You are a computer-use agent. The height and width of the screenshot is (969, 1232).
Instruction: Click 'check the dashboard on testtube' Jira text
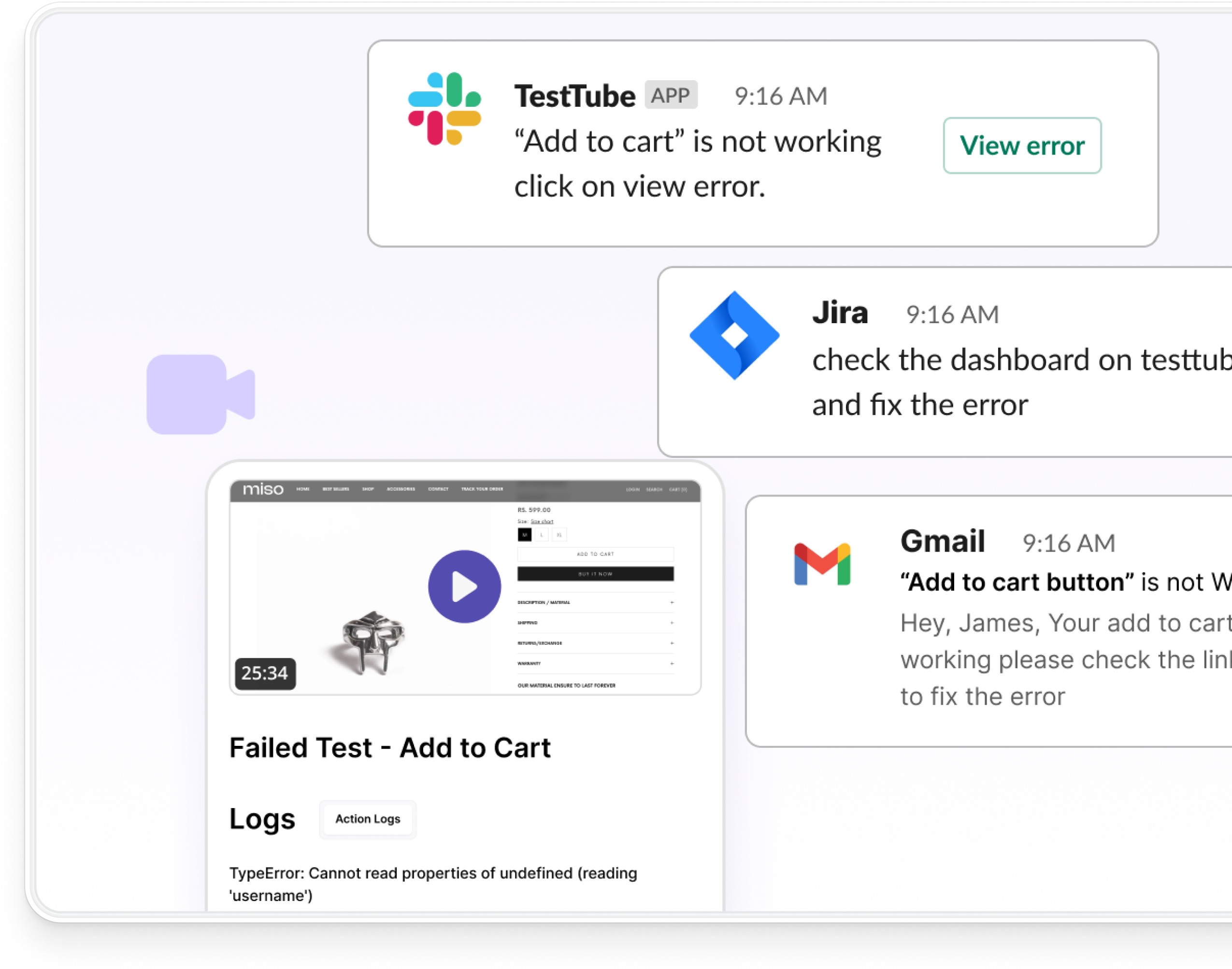click(x=1021, y=360)
